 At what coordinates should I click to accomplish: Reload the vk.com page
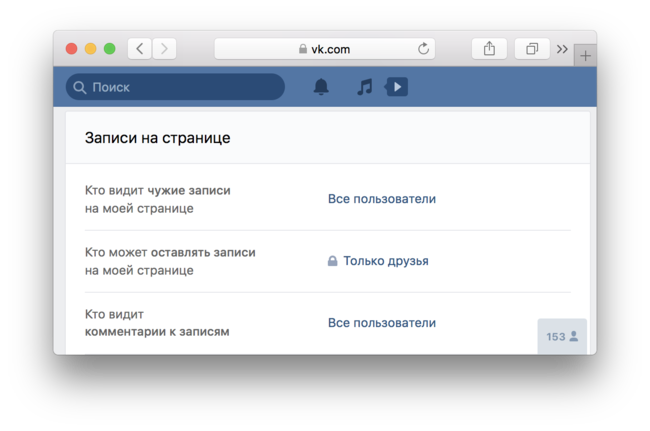(x=423, y=49)
